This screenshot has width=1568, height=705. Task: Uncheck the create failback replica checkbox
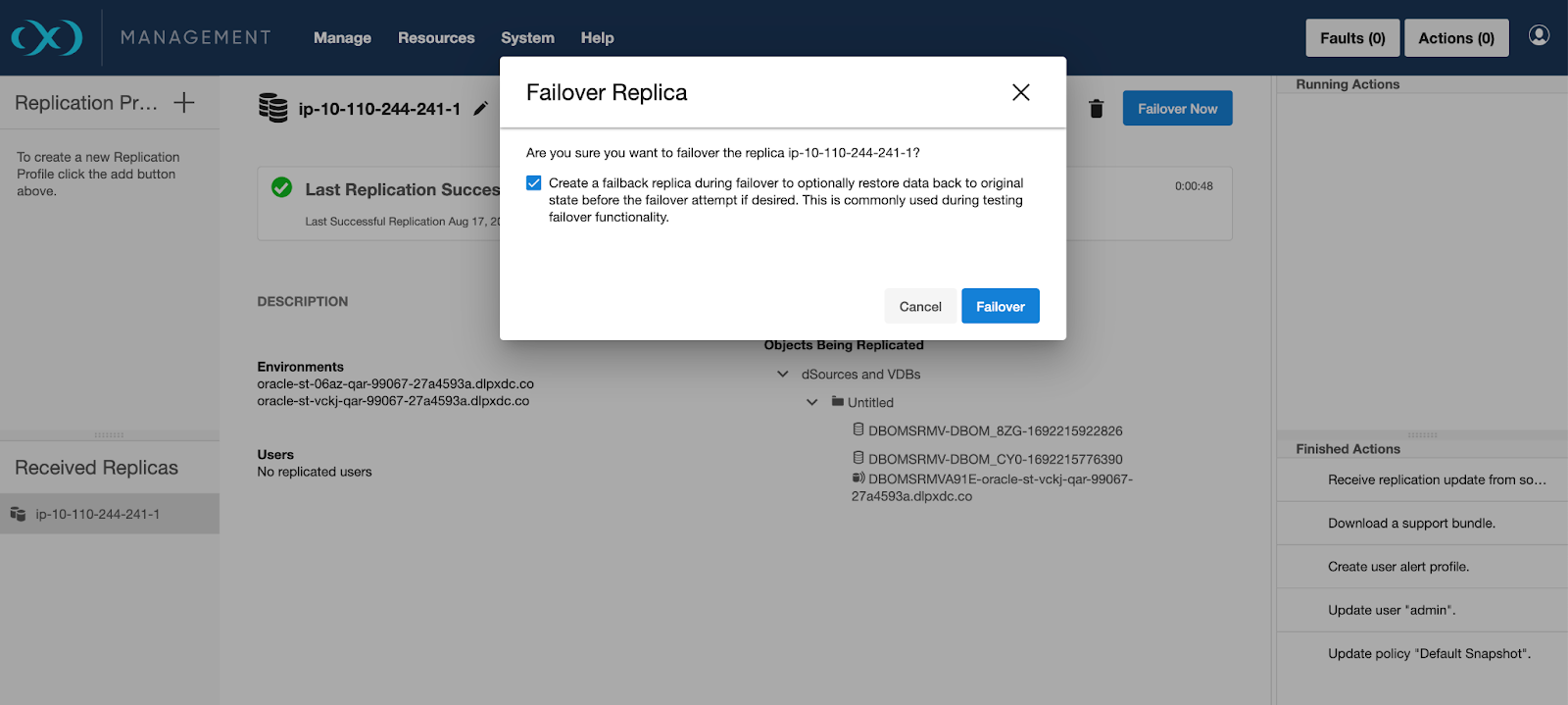coord(534,183)
